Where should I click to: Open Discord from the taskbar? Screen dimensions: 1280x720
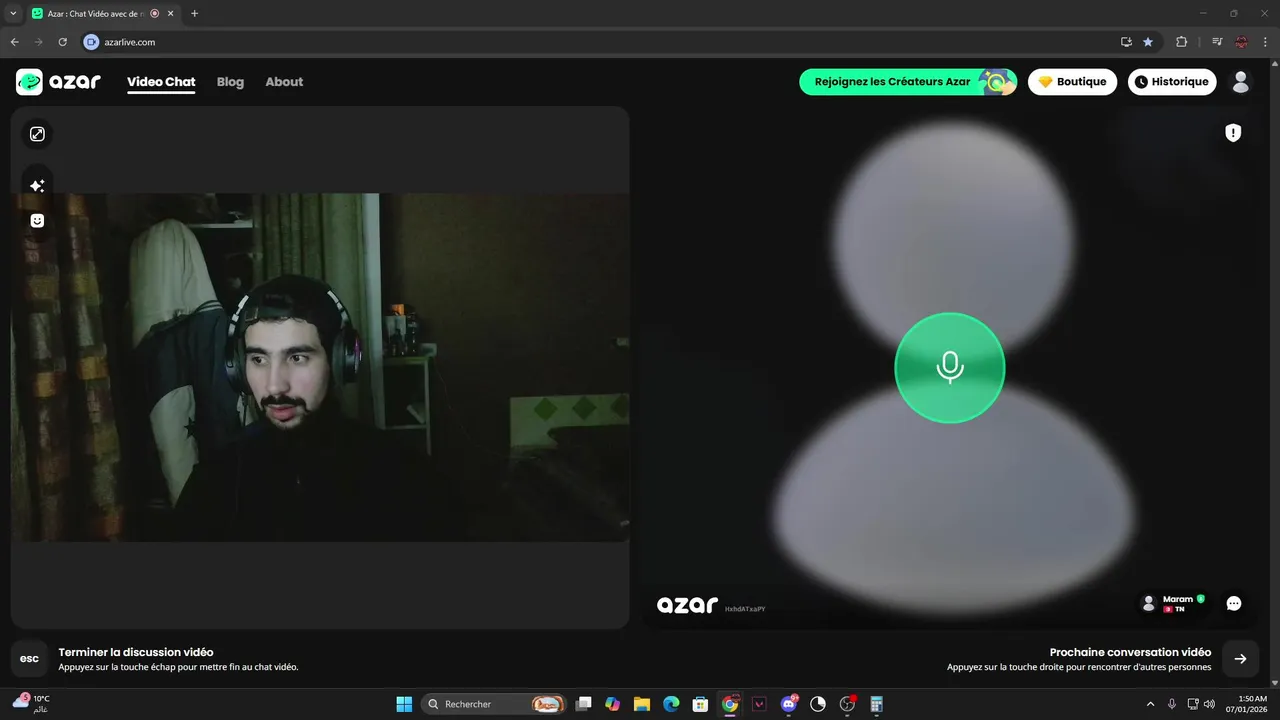pos(789,704)
